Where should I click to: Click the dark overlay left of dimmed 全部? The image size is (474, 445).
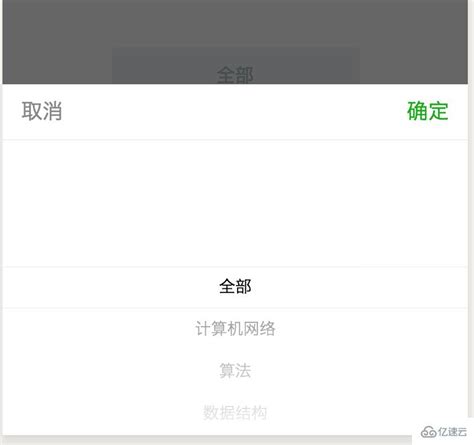click(57, 63)
